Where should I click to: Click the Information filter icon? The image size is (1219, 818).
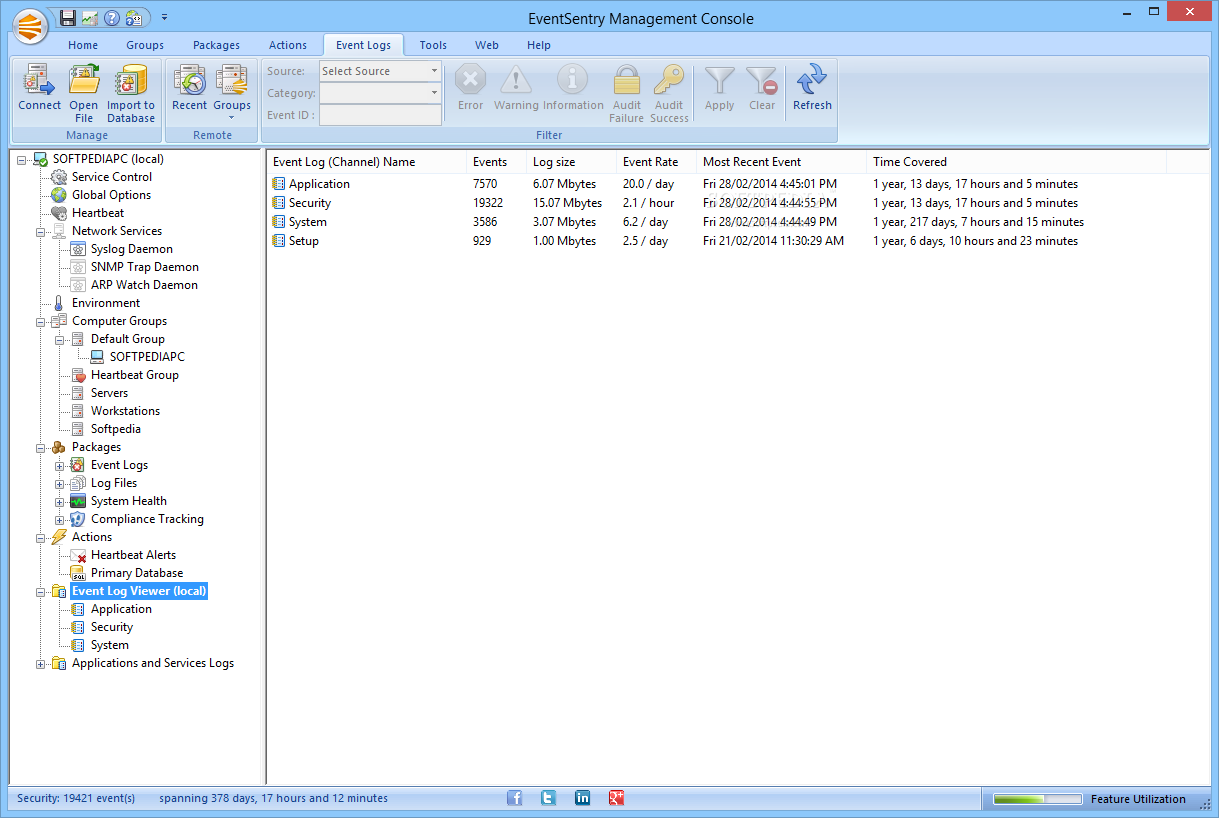tap(573, 81)
